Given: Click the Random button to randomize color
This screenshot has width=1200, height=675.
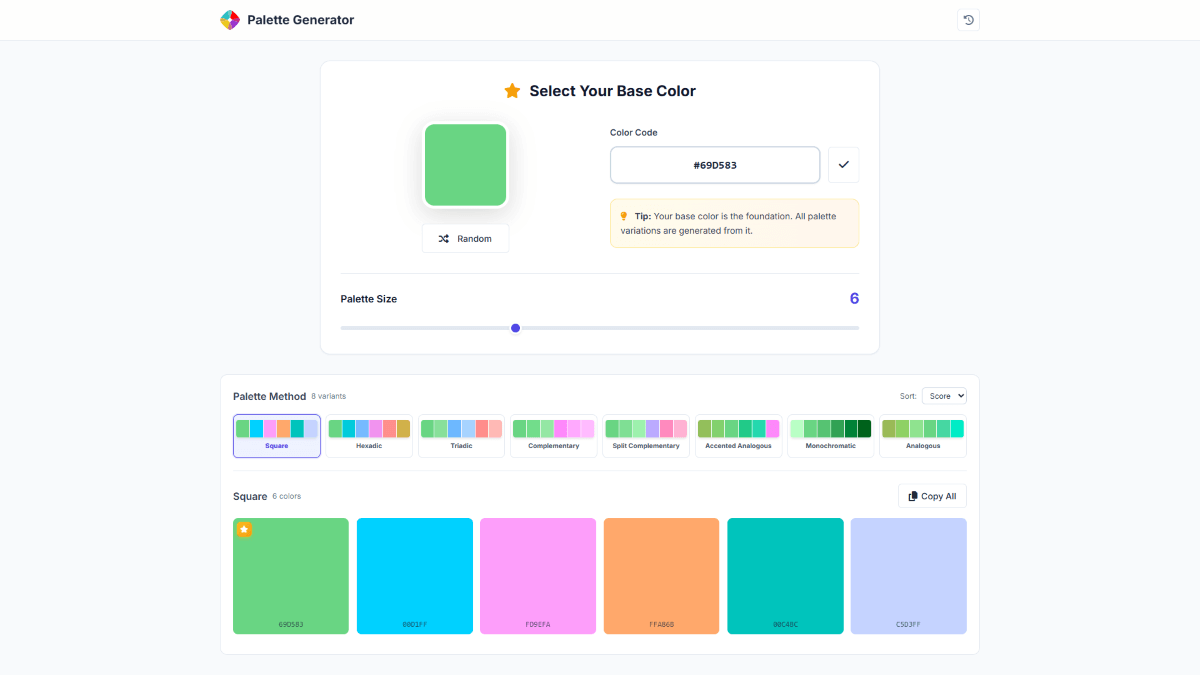Looking at the screenshot, I should tap(465, 238).
